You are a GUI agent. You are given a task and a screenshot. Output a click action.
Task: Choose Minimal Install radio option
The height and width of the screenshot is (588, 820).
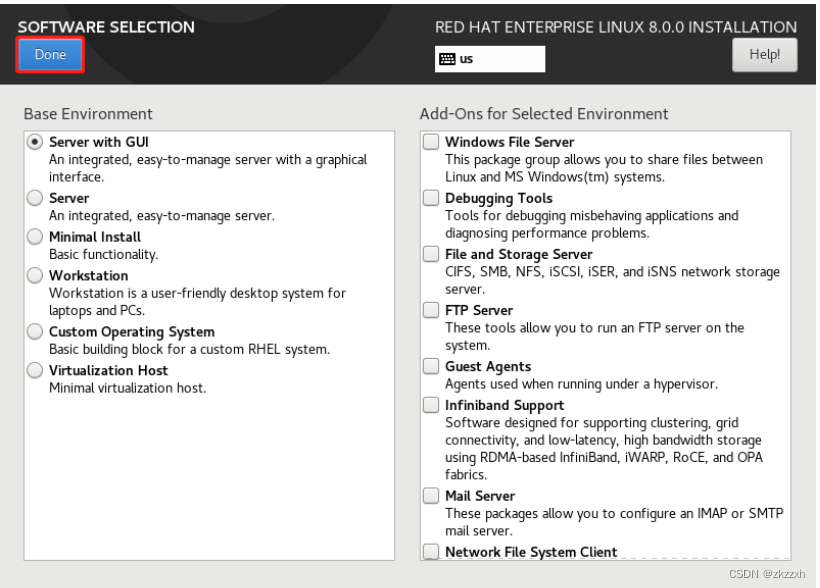[35, 236]
